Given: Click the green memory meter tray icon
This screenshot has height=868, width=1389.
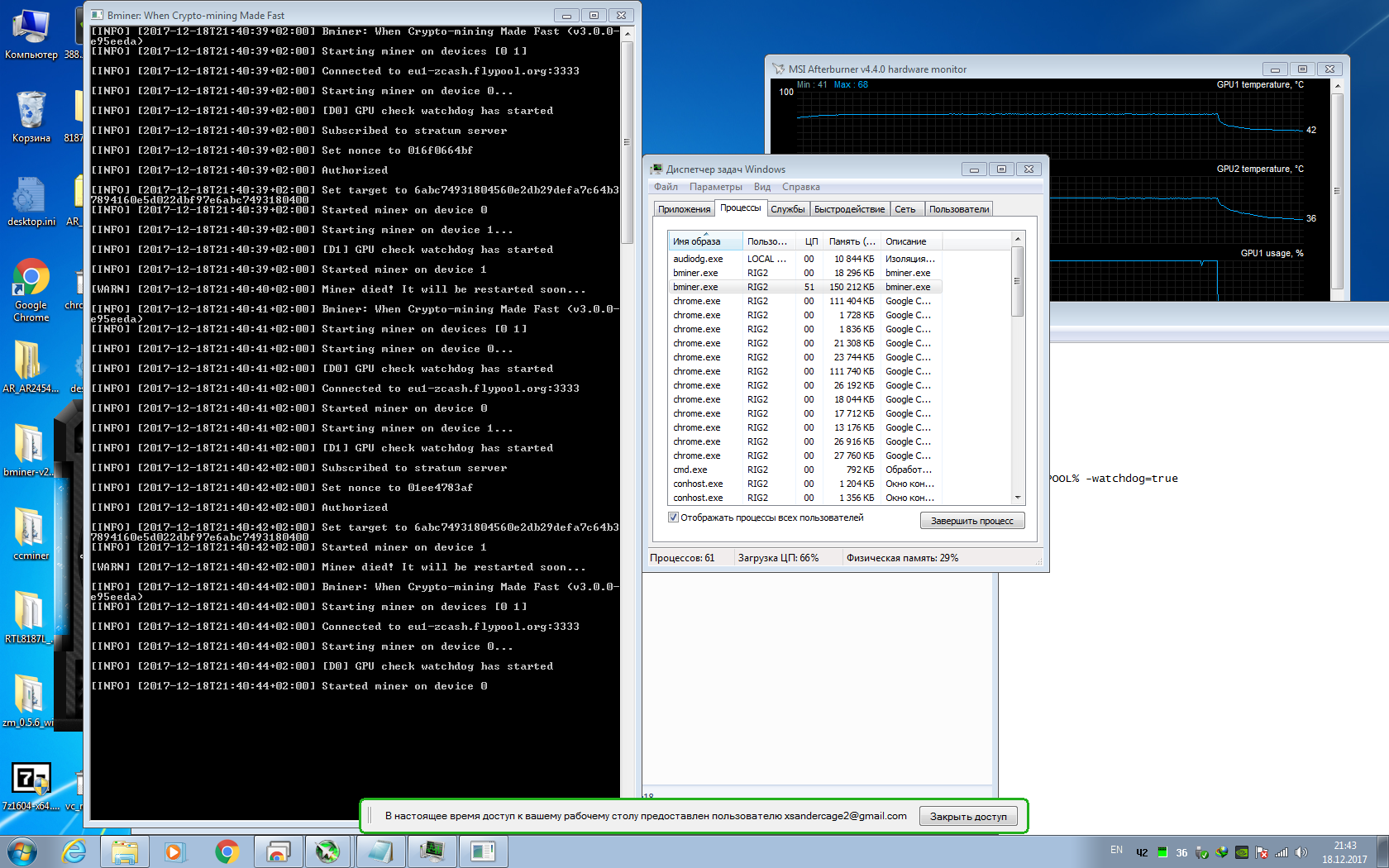Looking at the screenshot, I should (1162, 852).
